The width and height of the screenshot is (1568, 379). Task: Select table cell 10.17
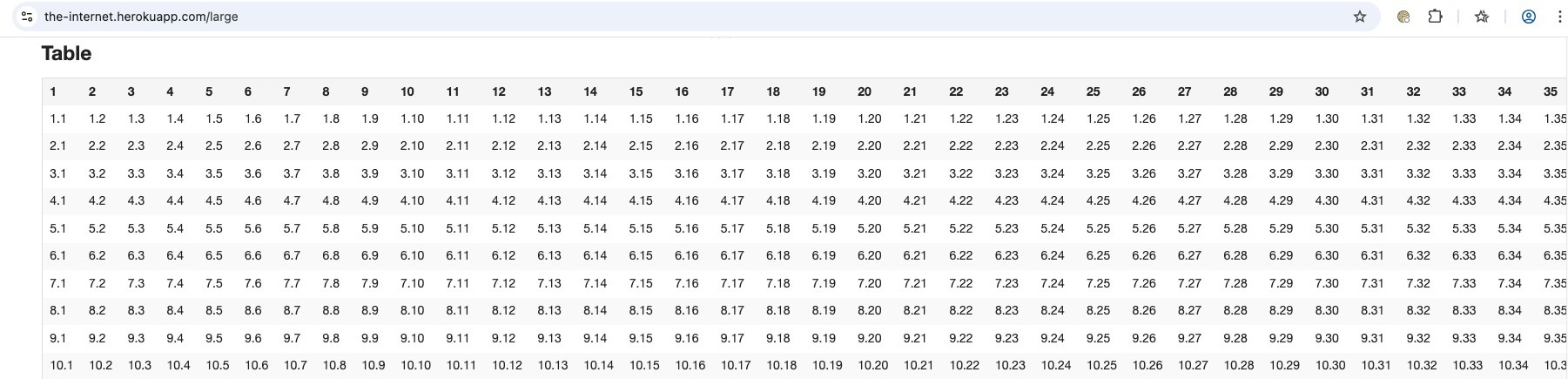736,365
